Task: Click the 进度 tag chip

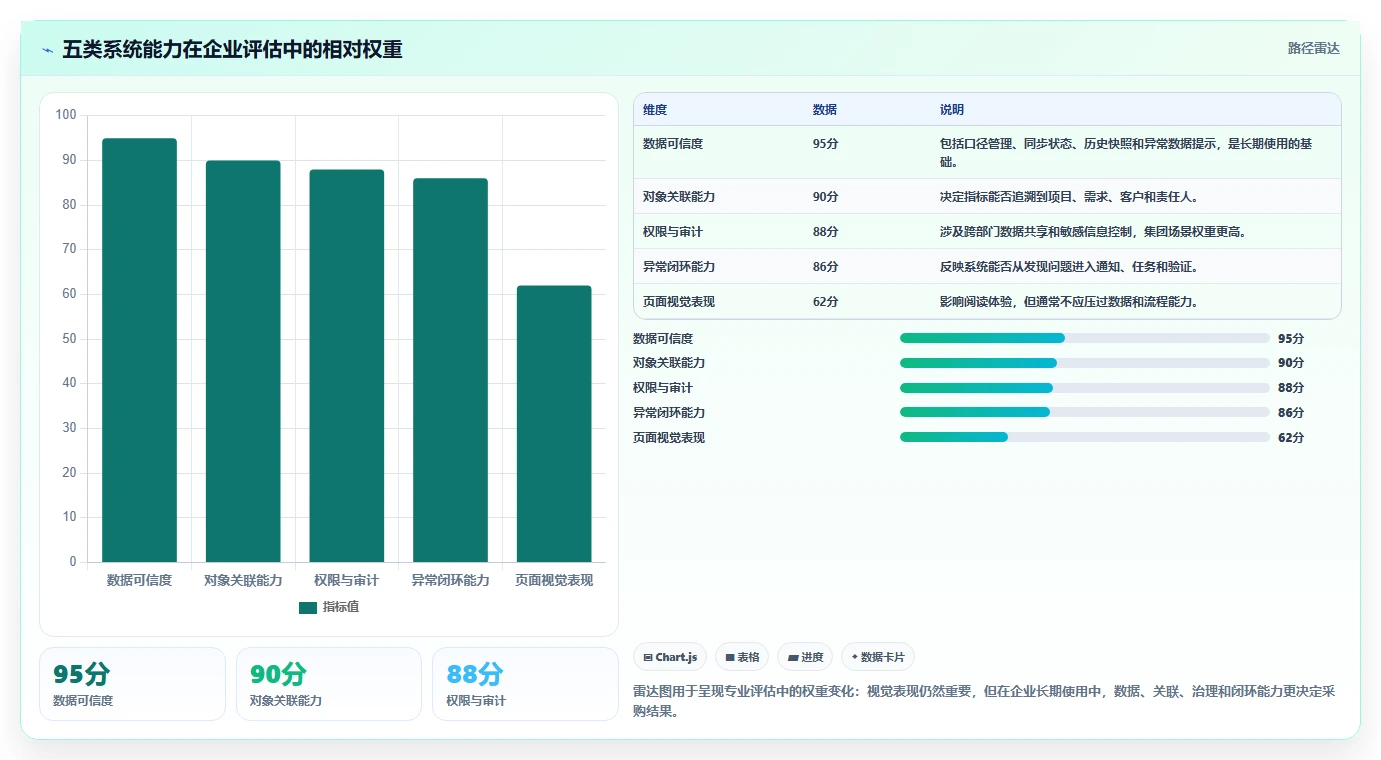Action: 805,657
